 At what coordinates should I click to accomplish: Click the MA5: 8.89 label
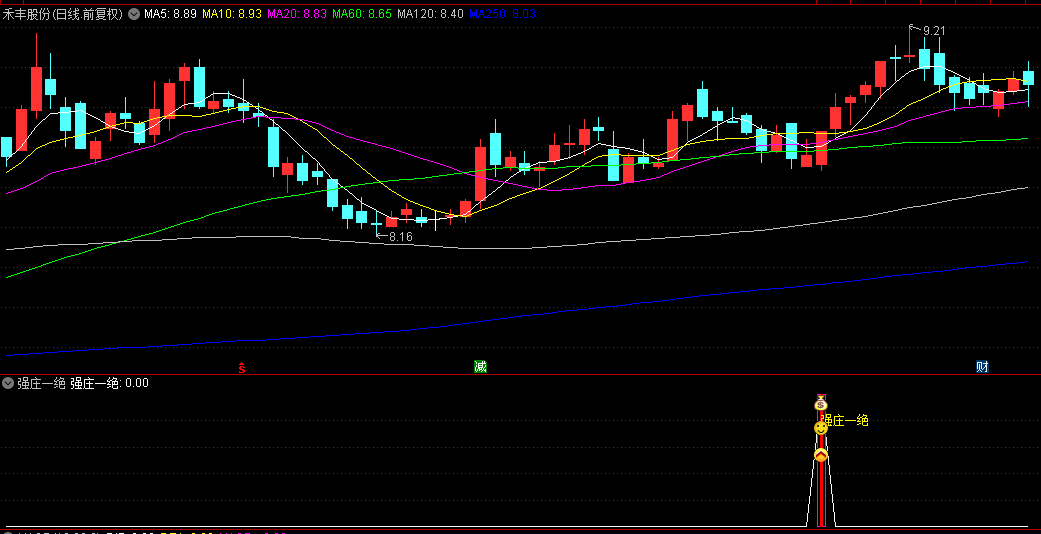coord(170,14)
